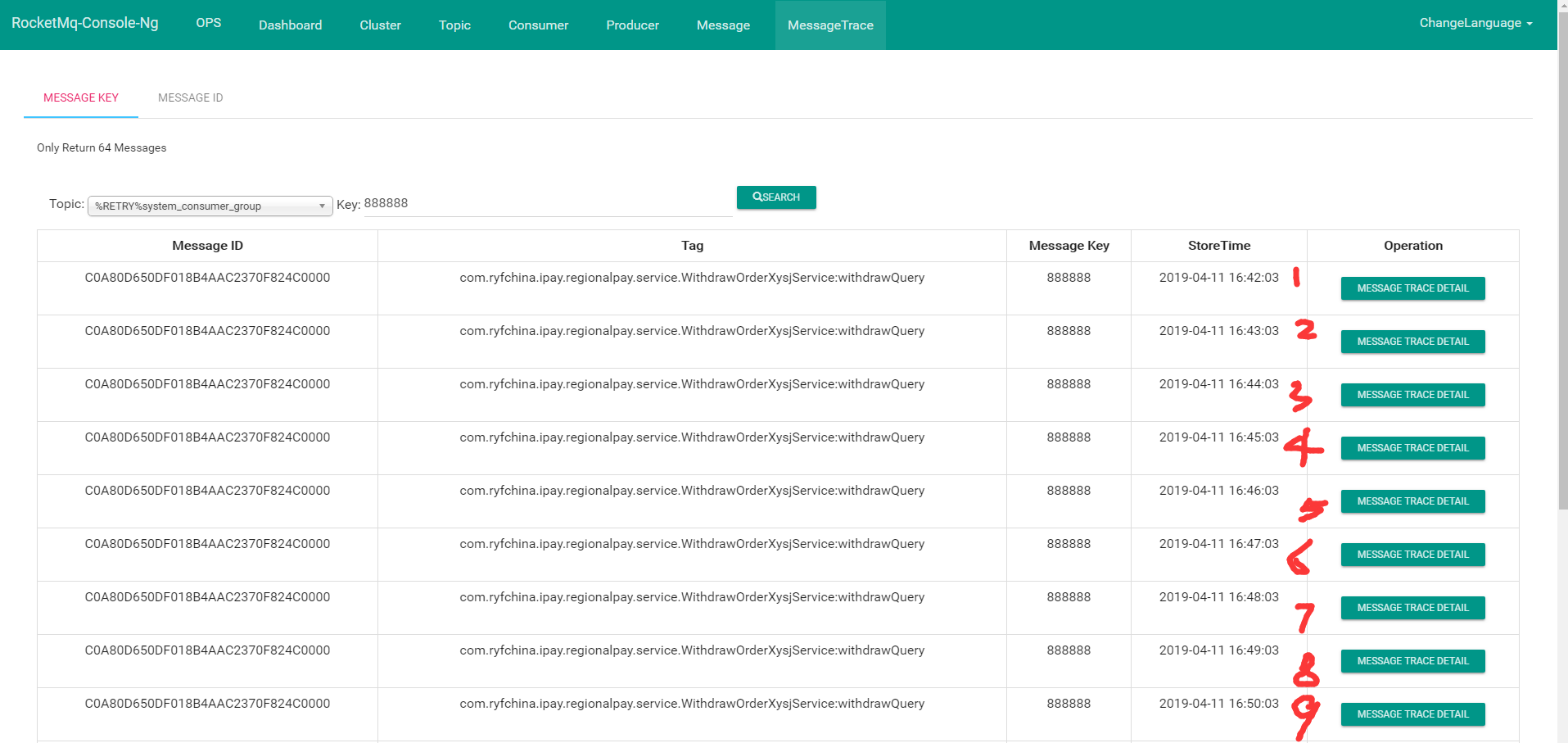1568x743 pixels.
Task: Switch to the MESSAGE ID tab
Action: coord(190,97)
